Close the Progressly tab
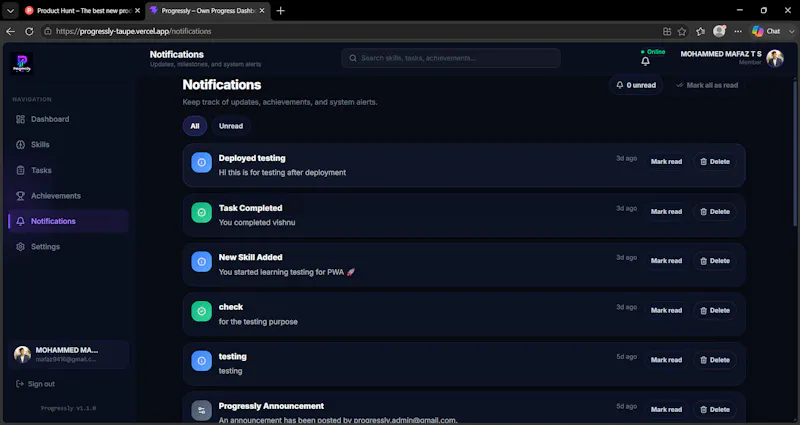 click(262, 10)
